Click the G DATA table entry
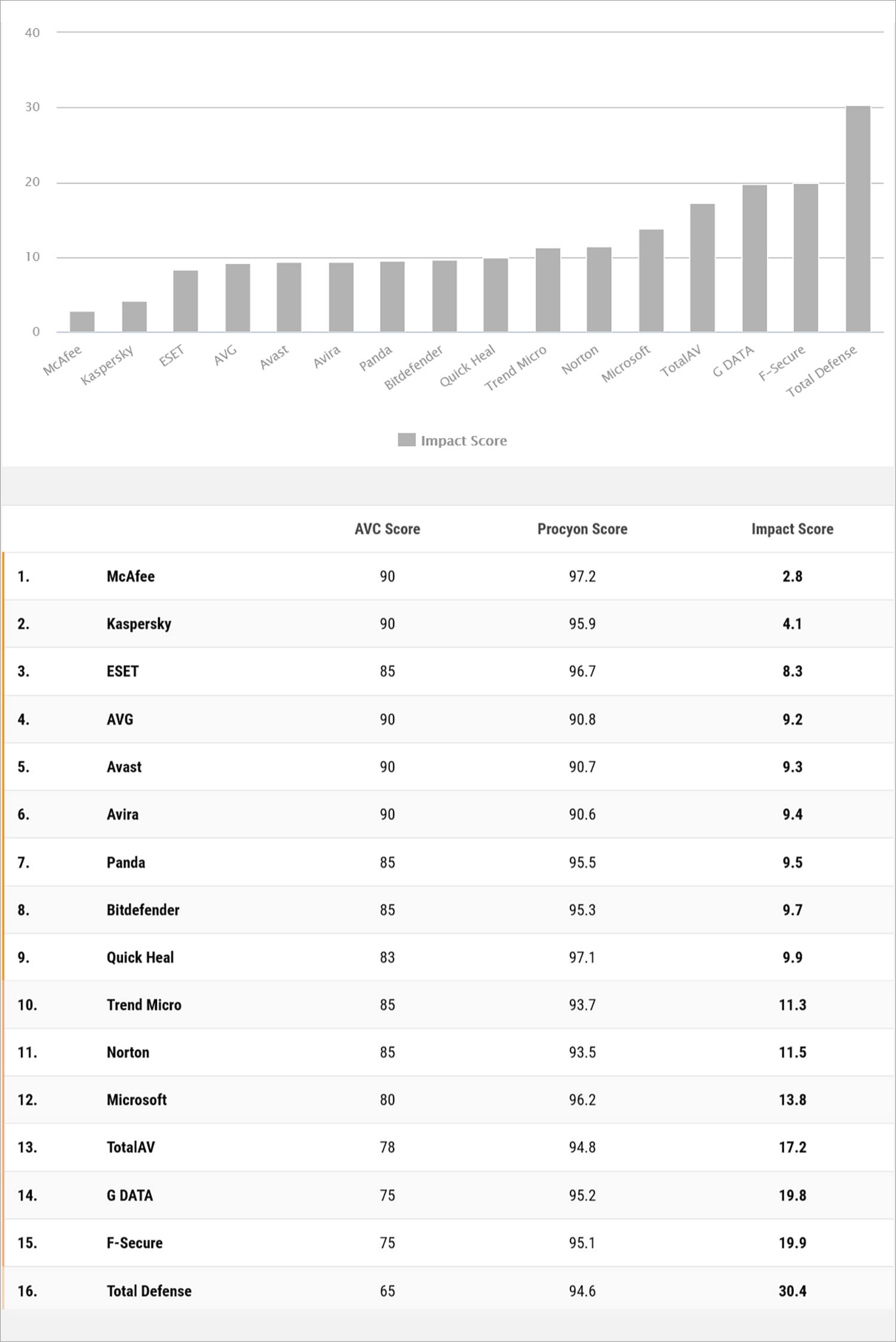Screen dimensions: 896x1342 130,1195
